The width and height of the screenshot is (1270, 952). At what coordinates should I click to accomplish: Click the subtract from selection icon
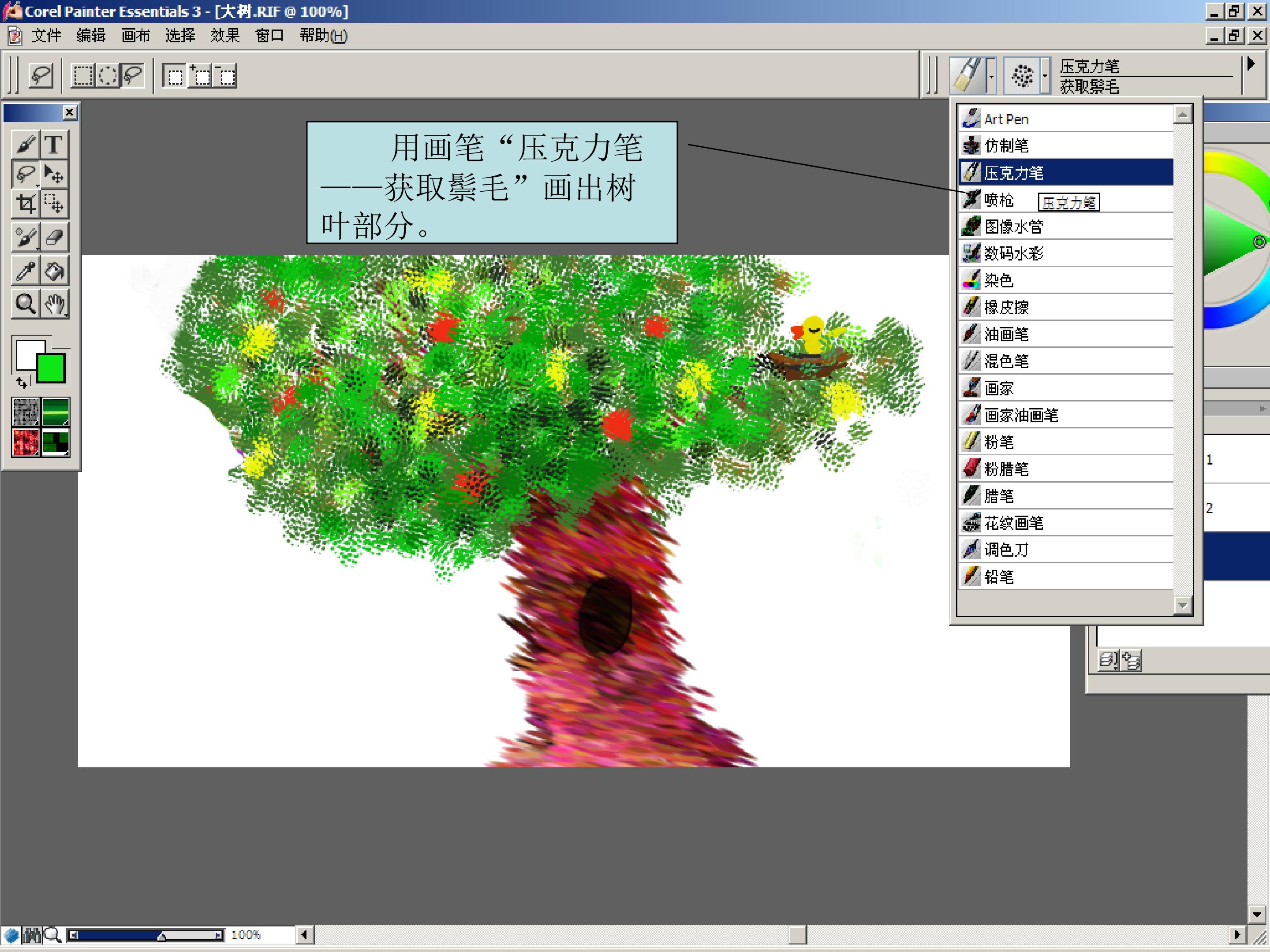(x=224, y=76)
